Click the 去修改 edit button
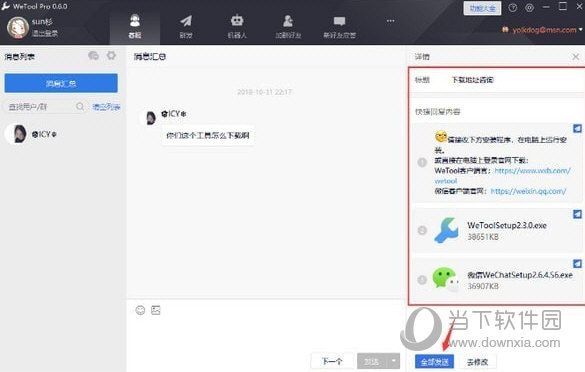The image size is (585, 372). pyautogui.click(x=477, y=362)
